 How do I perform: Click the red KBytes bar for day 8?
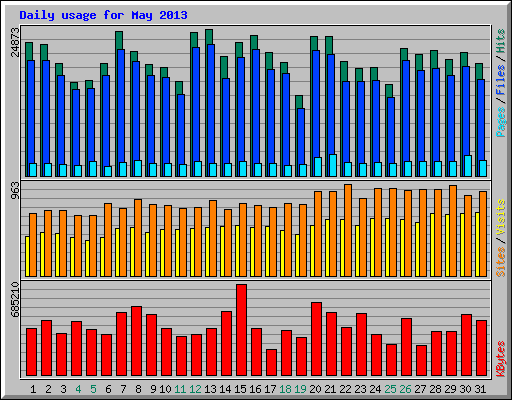(x=137, y=341)
